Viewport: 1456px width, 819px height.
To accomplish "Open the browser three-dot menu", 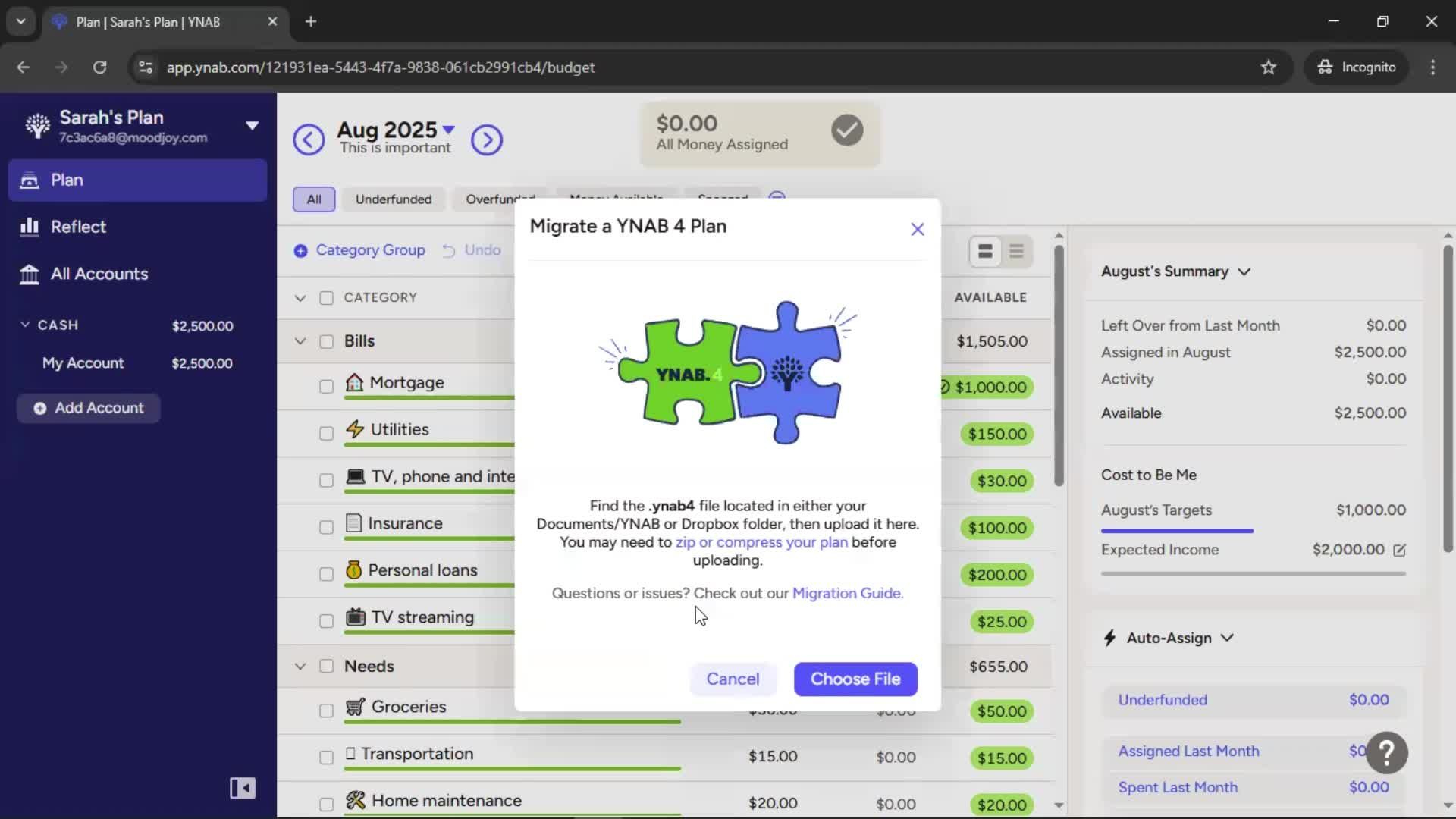I will [1432, 67].
